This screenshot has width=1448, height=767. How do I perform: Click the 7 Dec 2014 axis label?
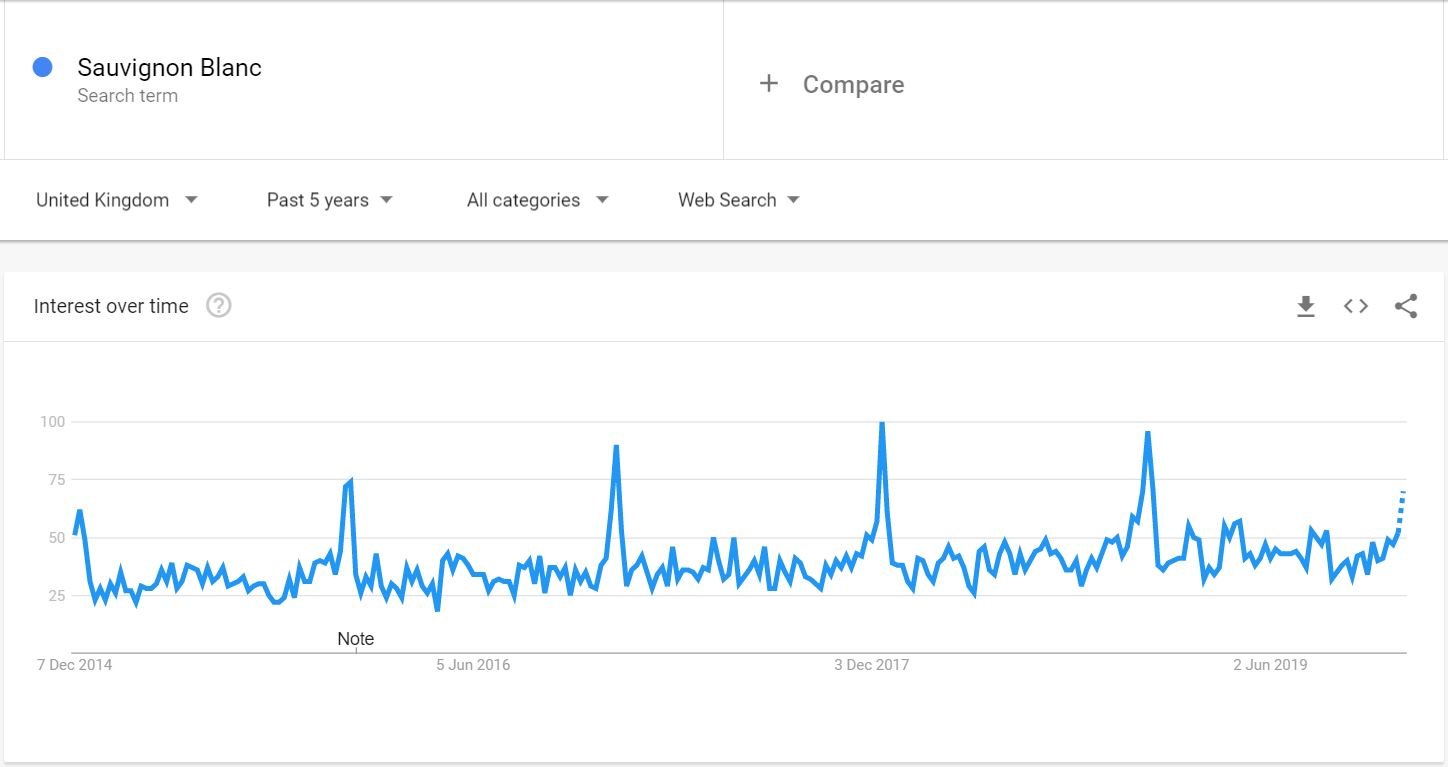point(75,665)
